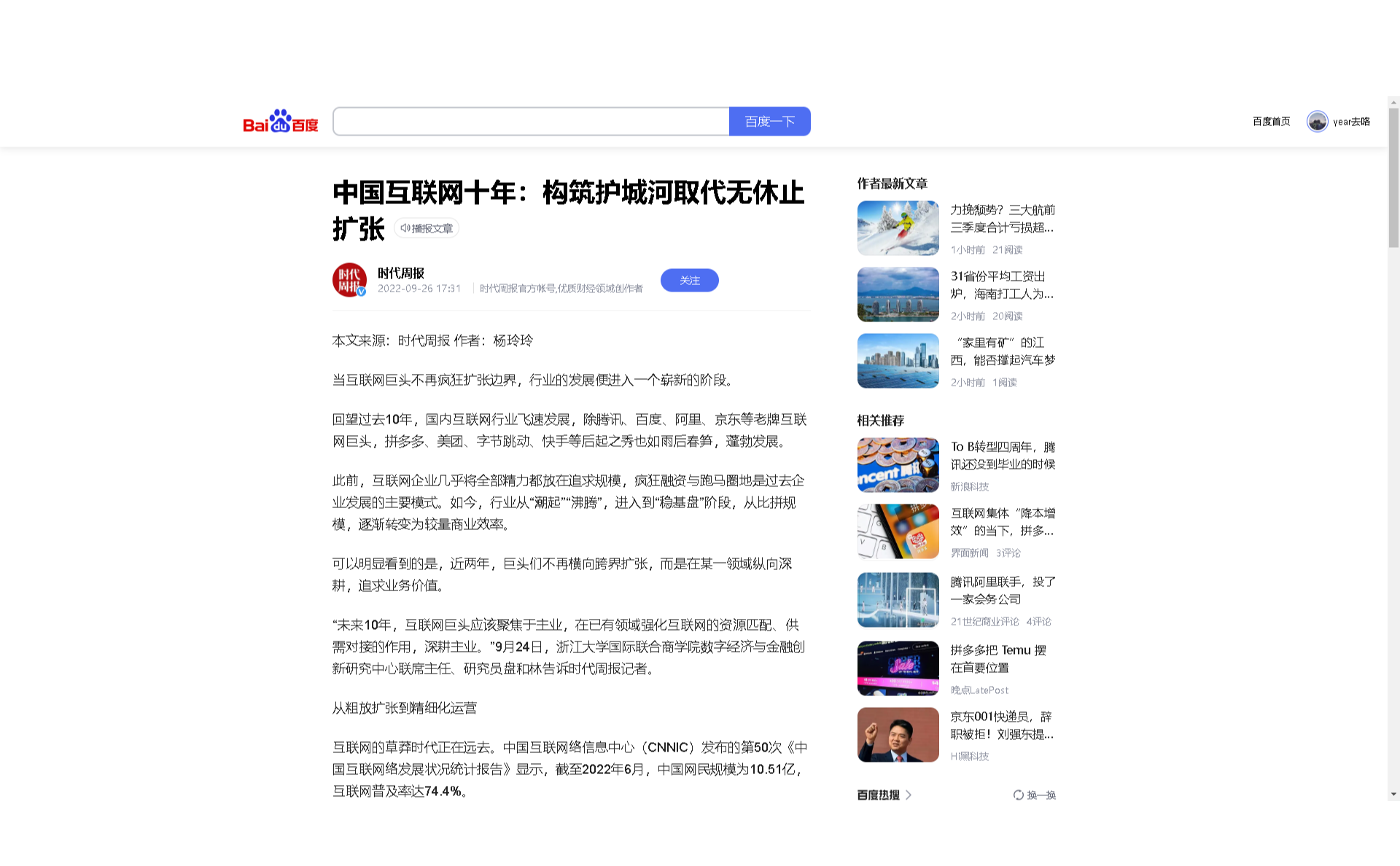Open article 京东001快递员，辞职被拒
This screenshot has width=1400, height=866.
(x=1003, y=725)
